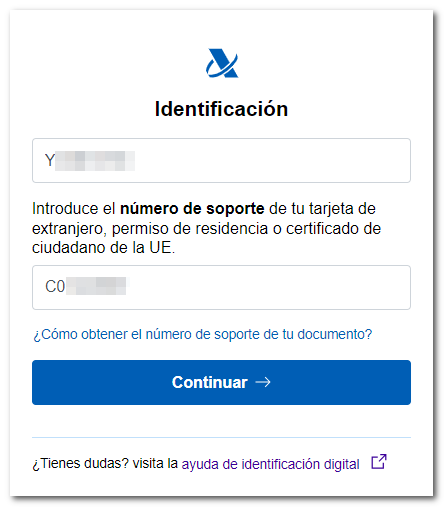Viewport: 444px width, 507px height.
Task: Open ¿Cómo obtener el número de soporte? link
Action: click(202, 334)
